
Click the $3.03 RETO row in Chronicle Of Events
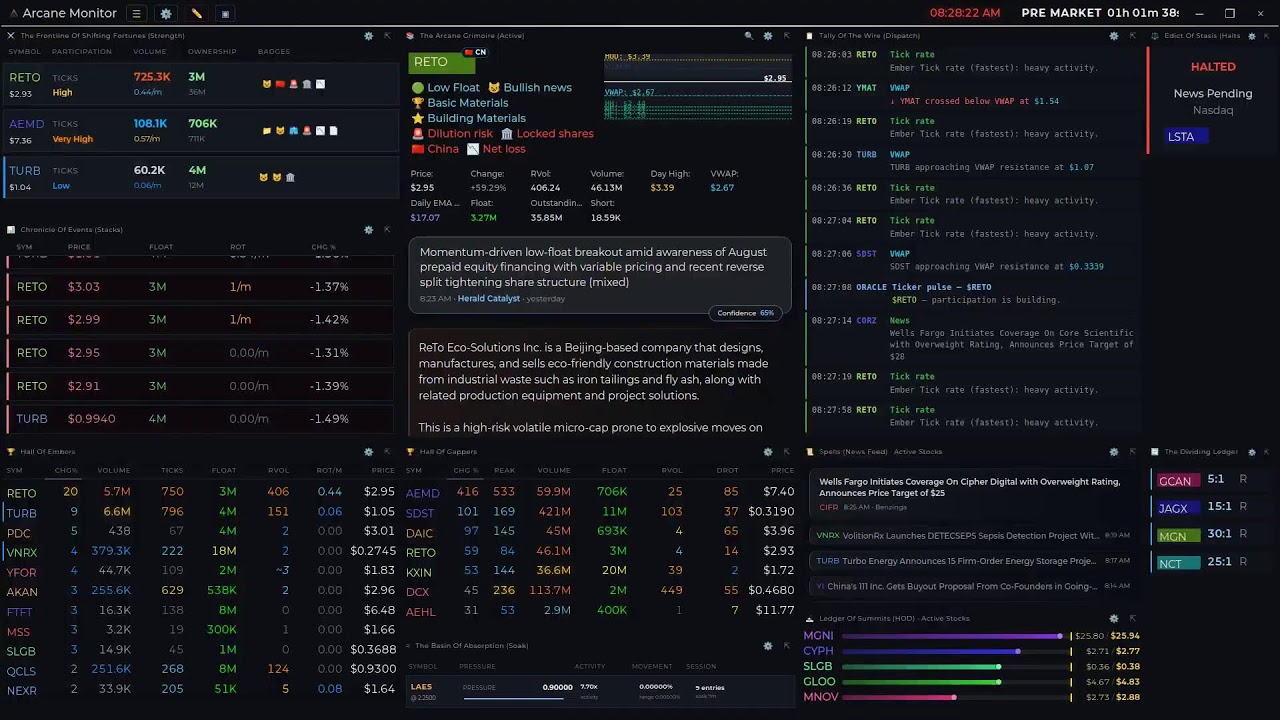click(200, 287)
